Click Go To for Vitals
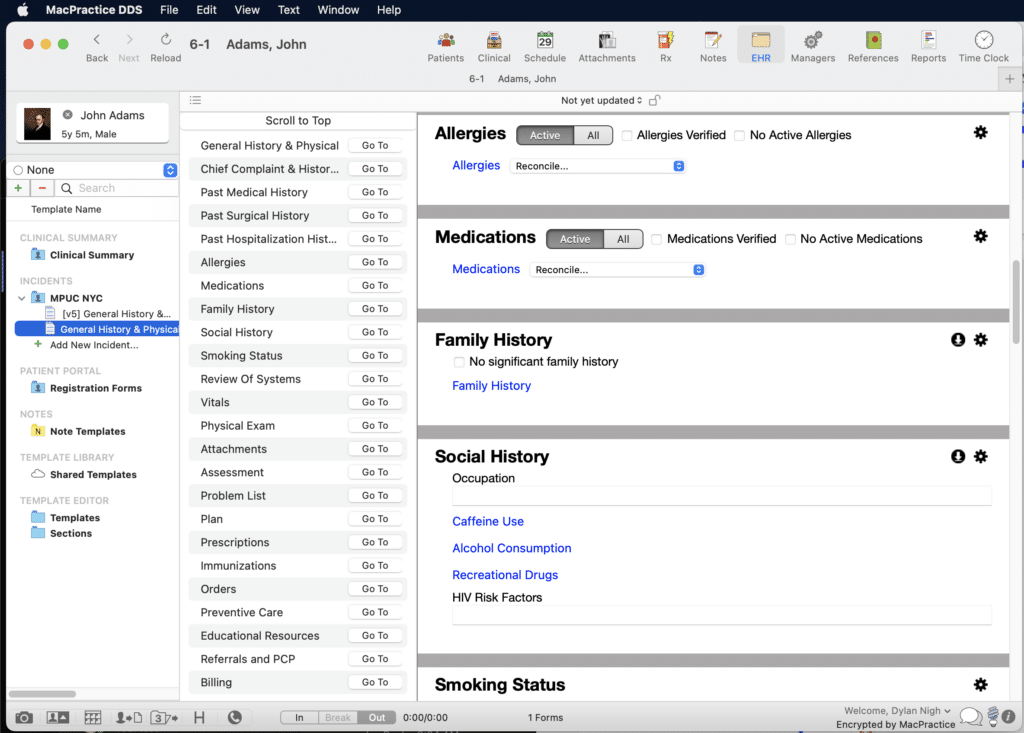This screenshot has width=1024, height=733. pos(375,402)
